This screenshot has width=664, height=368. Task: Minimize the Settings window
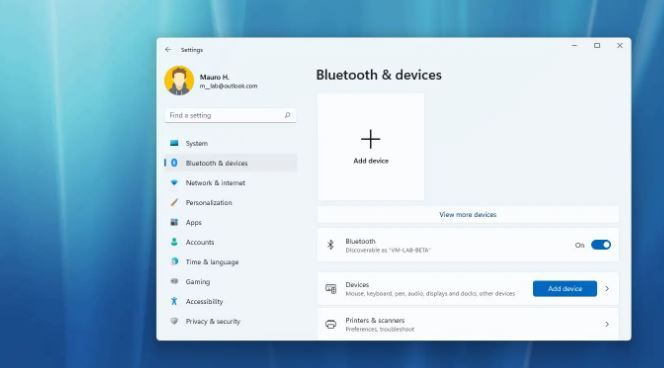(574, 45)
